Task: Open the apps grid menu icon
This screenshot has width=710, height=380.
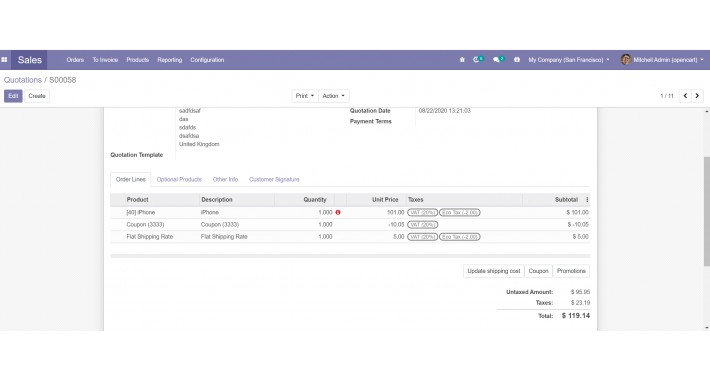Action: 4,60
